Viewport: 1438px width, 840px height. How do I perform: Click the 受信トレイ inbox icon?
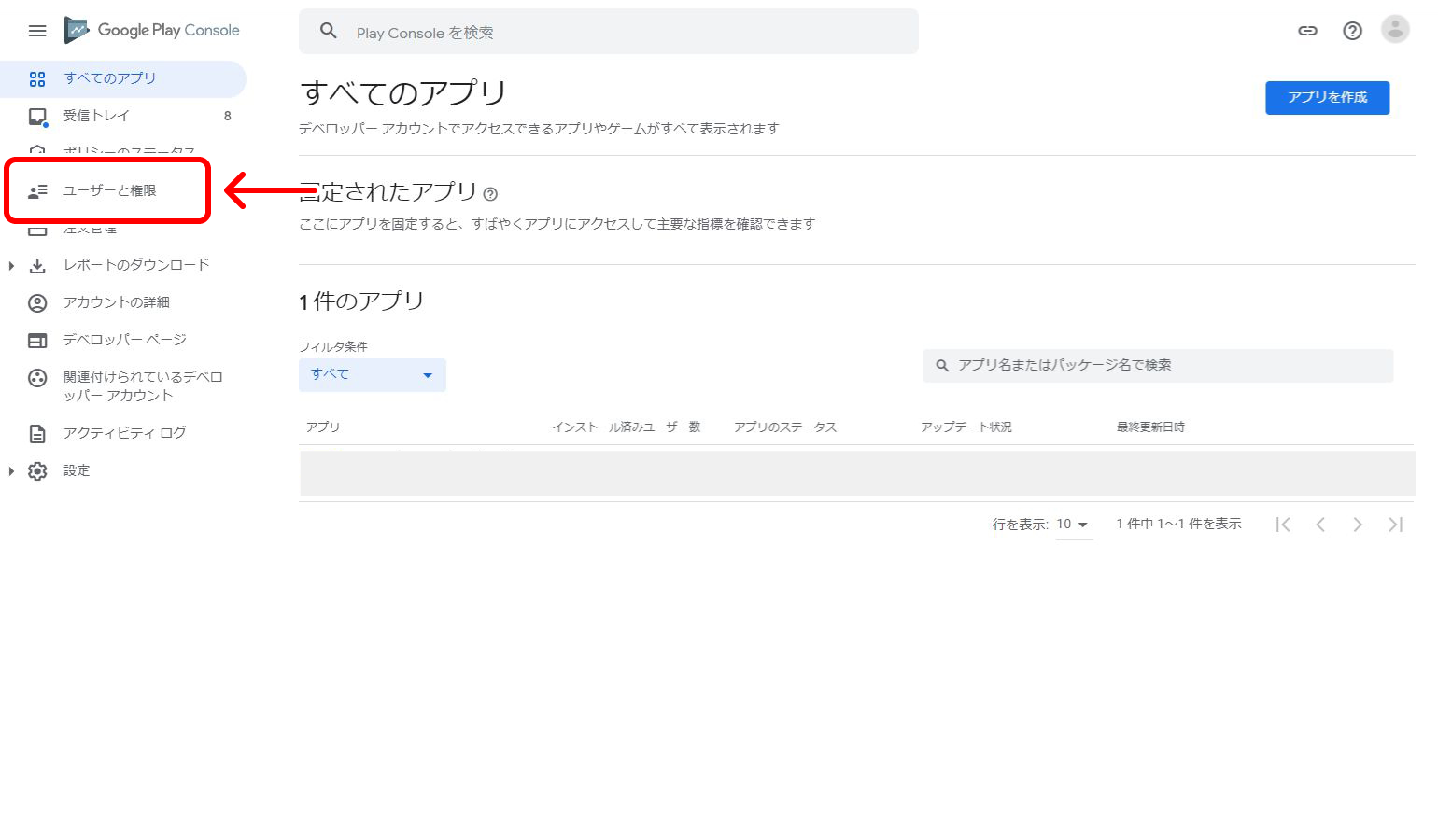(x=37, y=117)
